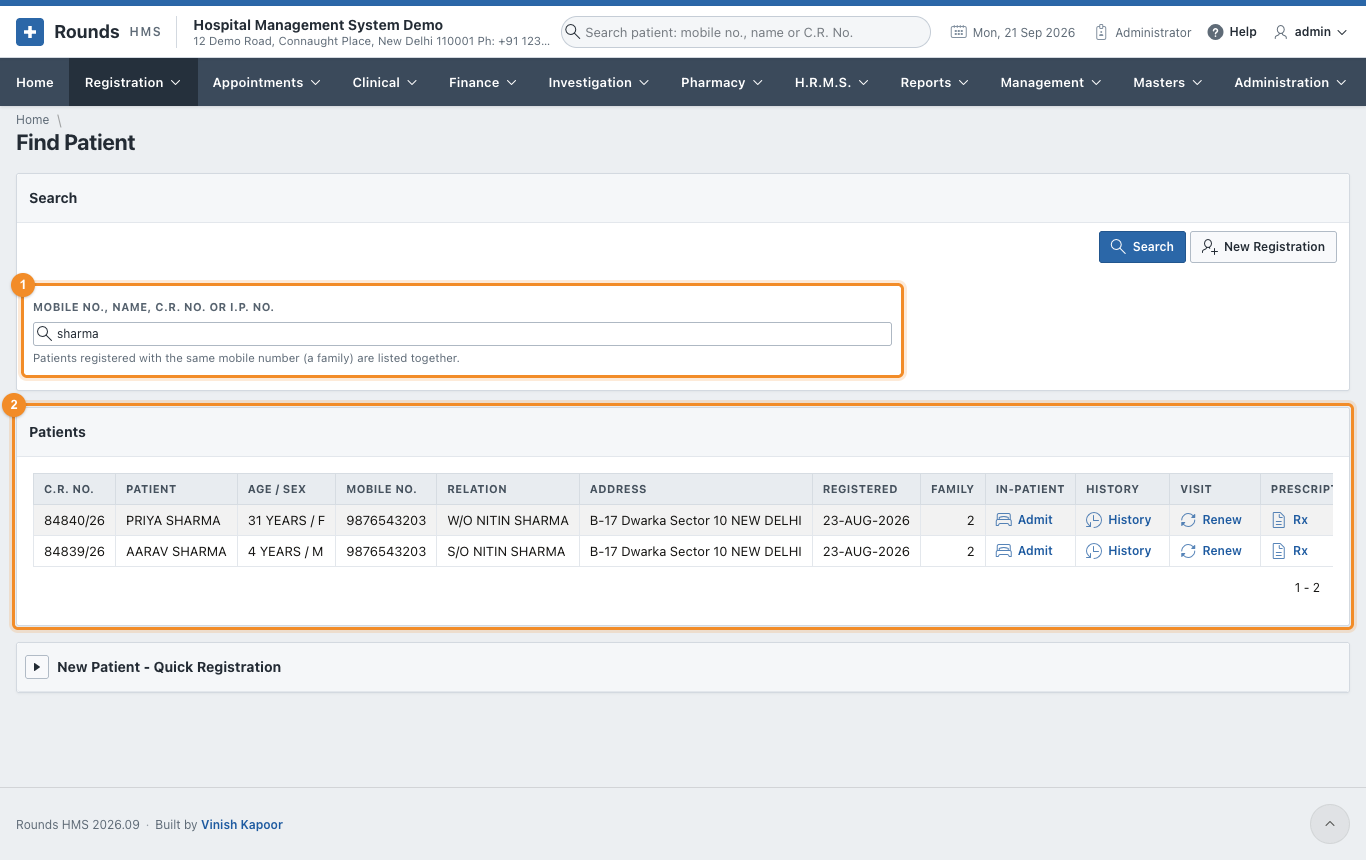Screen dimensions: 1366x860
Task: Expand the Finance menu
Action: point(483,82)
